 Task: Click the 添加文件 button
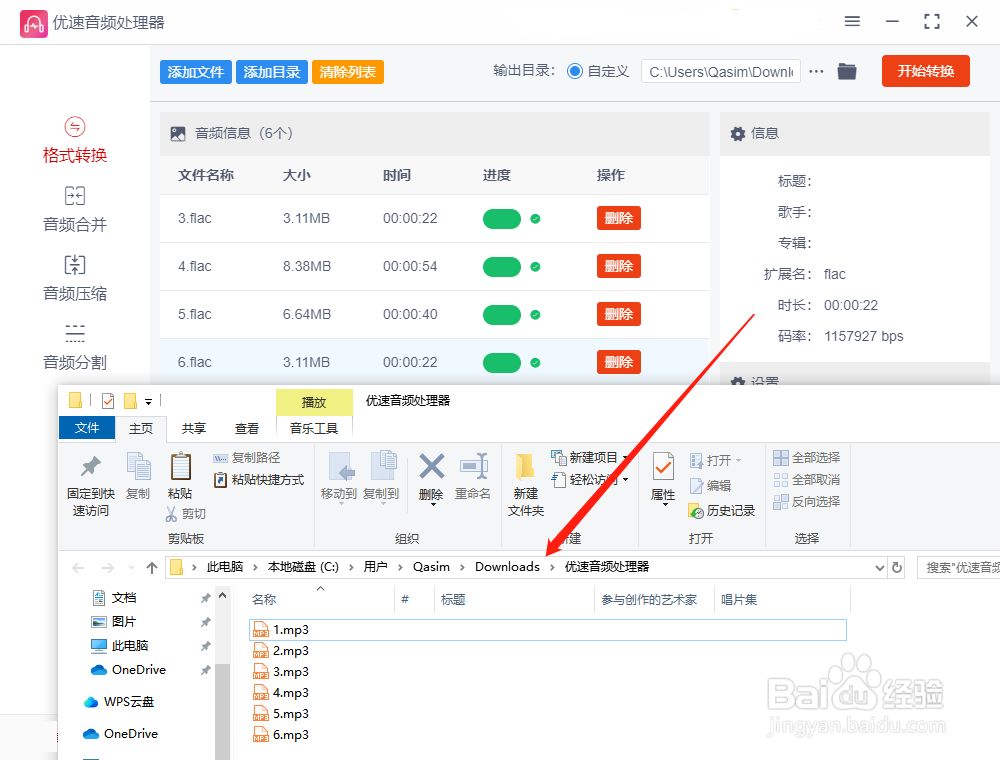(x=196, y=72)
